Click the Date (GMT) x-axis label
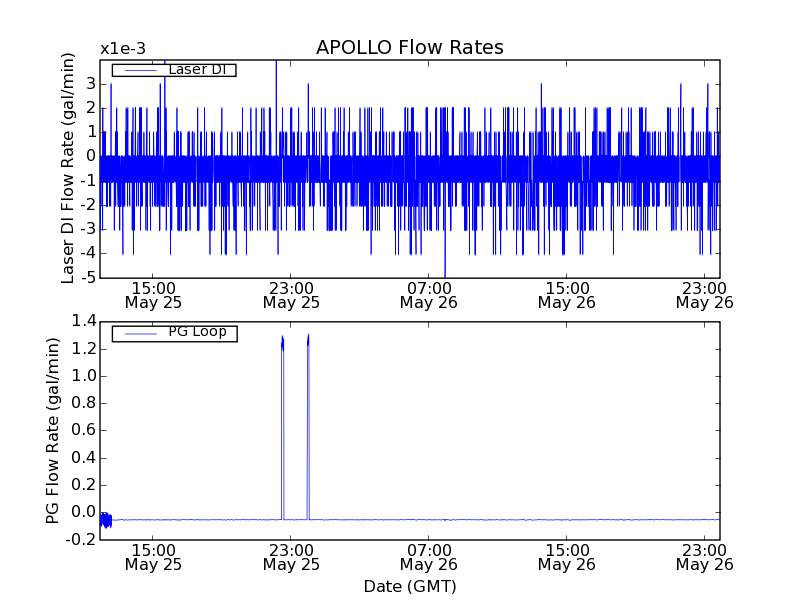The height and width of the screenshot is (600, 800). point(409,586)
